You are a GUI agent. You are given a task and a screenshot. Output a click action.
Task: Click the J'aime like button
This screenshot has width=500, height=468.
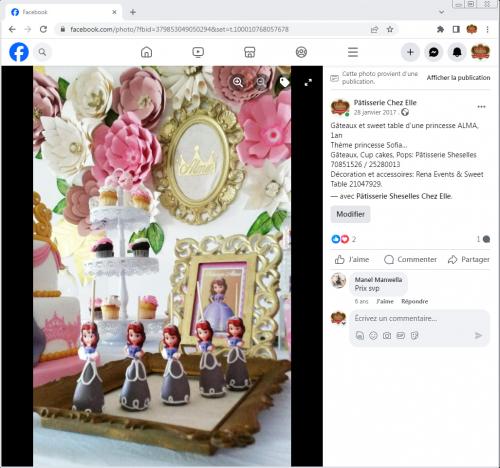click(352, 259)
